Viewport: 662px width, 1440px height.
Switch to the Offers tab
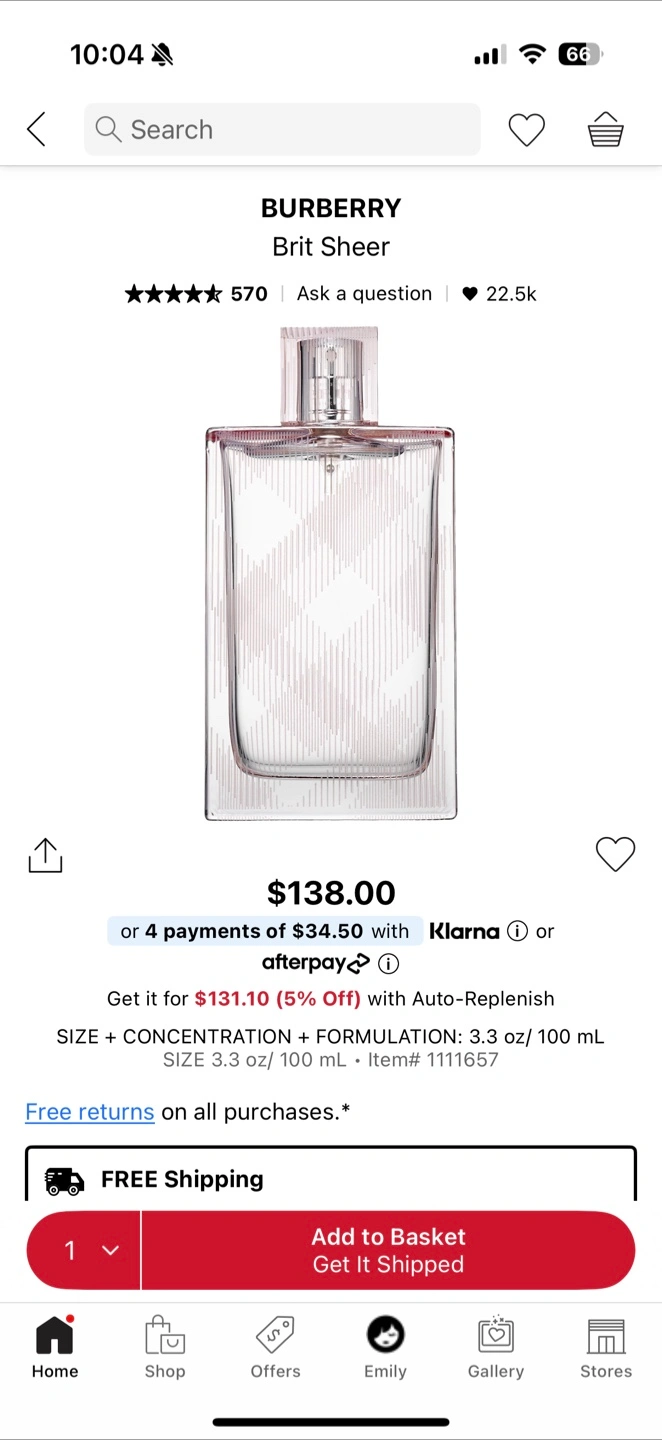275,1348
